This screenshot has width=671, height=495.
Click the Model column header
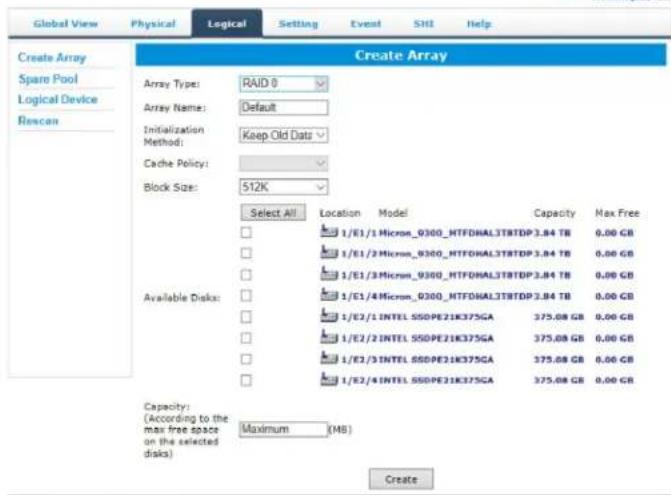[393, 213]
